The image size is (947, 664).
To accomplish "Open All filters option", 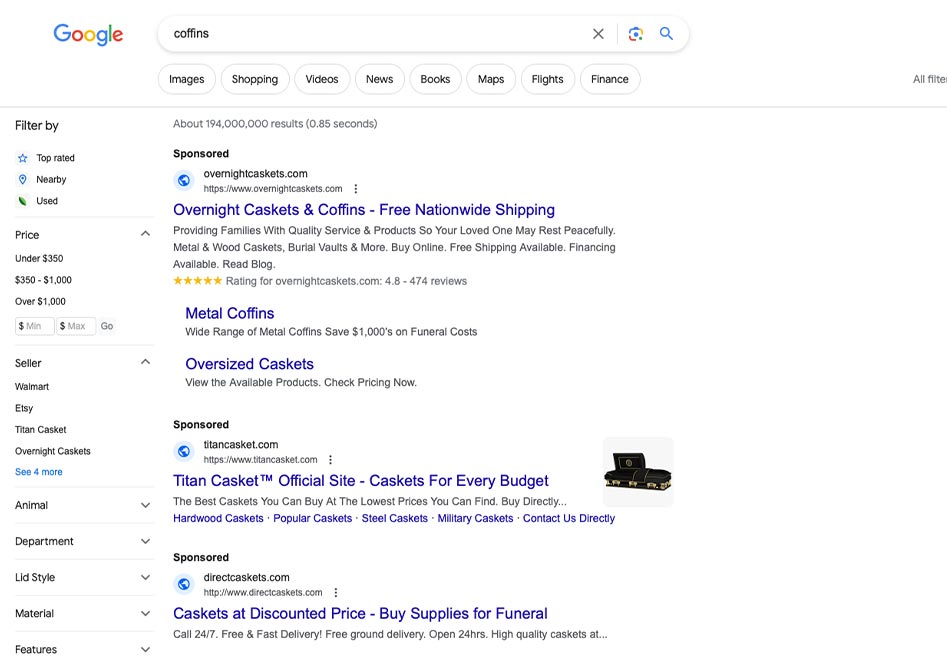I will pyautogui.click(x=929, y=79).
